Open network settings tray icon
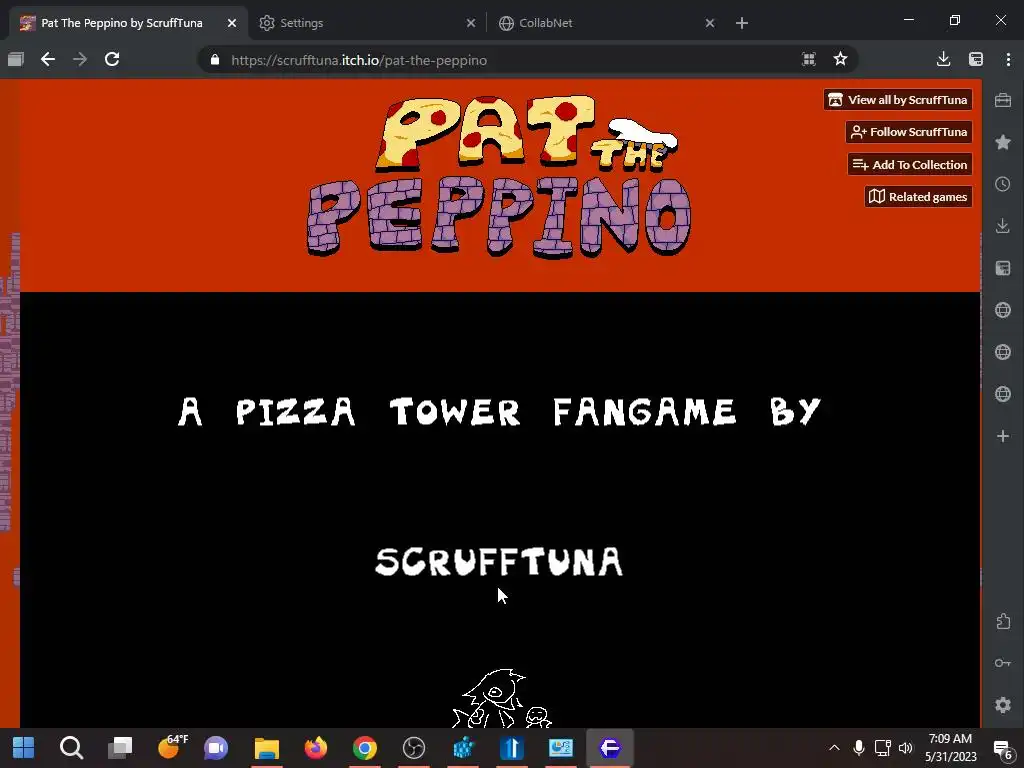 point(882,748)
